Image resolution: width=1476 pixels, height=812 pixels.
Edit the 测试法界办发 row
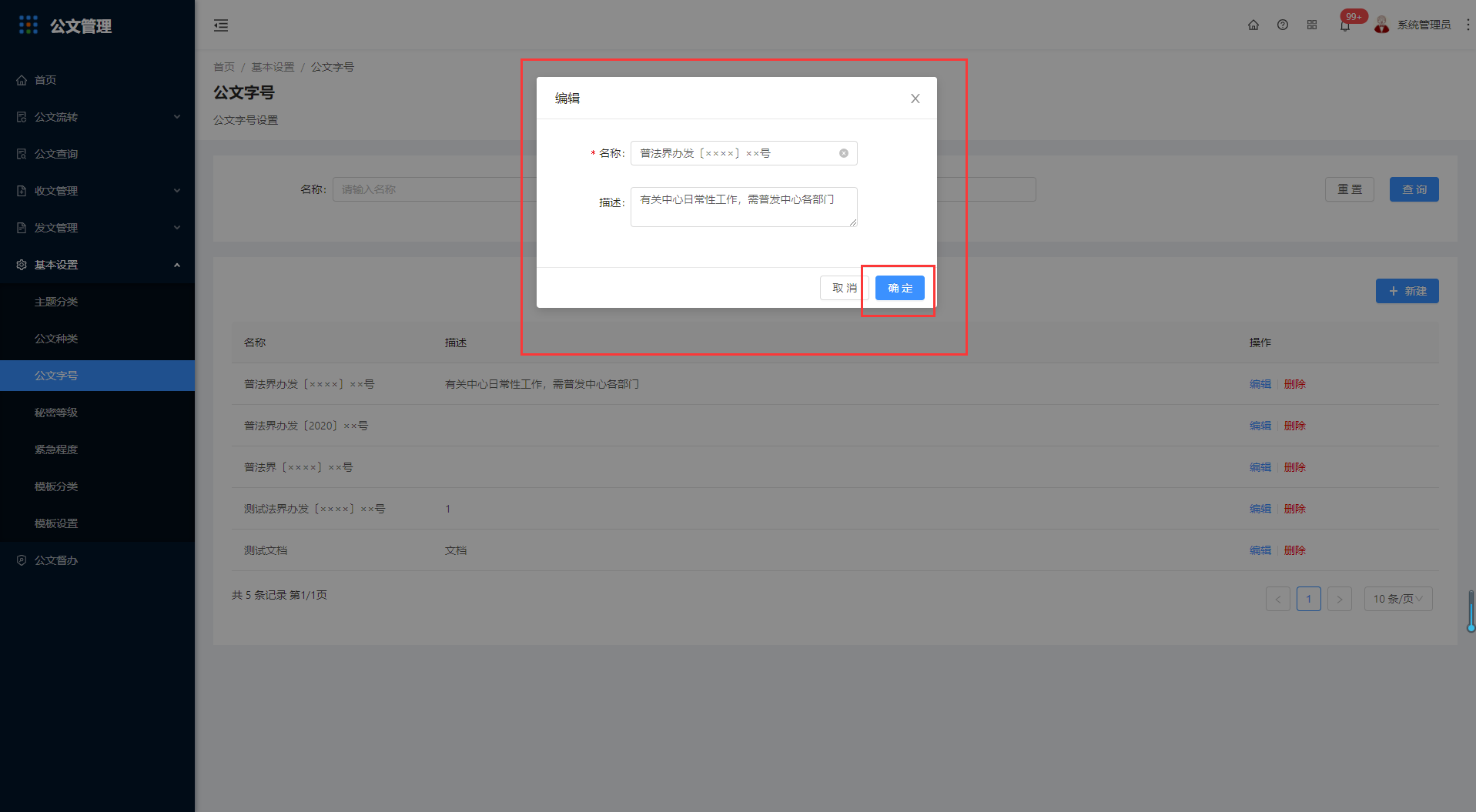[1260, 509]
